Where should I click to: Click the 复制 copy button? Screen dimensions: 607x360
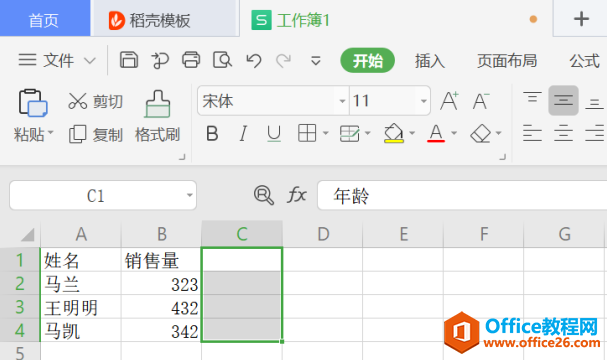point(96,135)
